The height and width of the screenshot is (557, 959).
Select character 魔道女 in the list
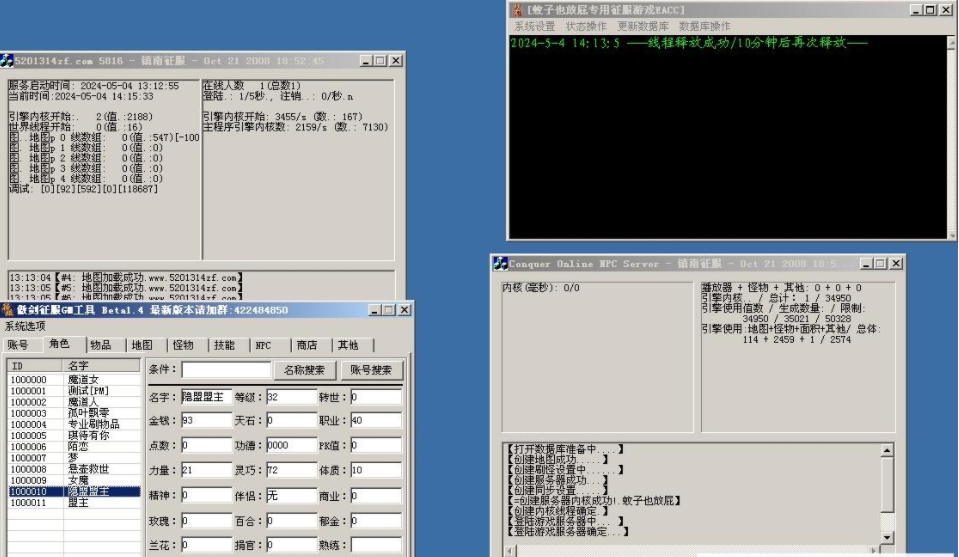[x=83, y=380]
